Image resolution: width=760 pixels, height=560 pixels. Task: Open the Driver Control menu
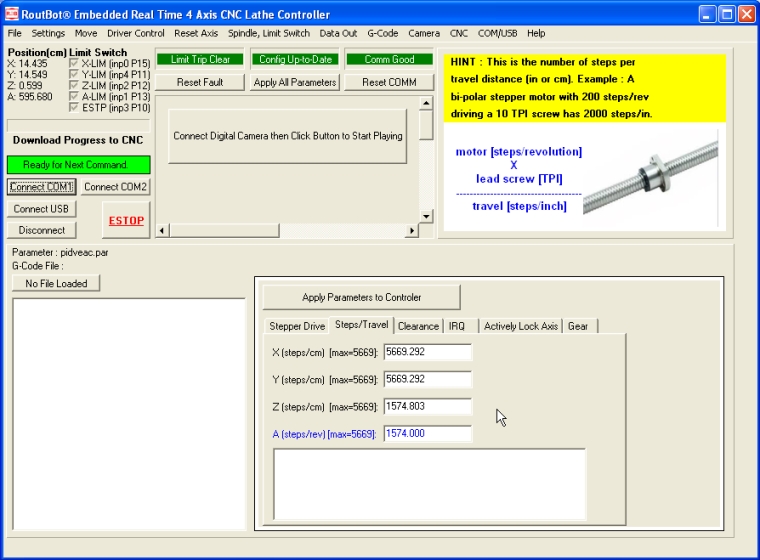click(x=136, y=33)
